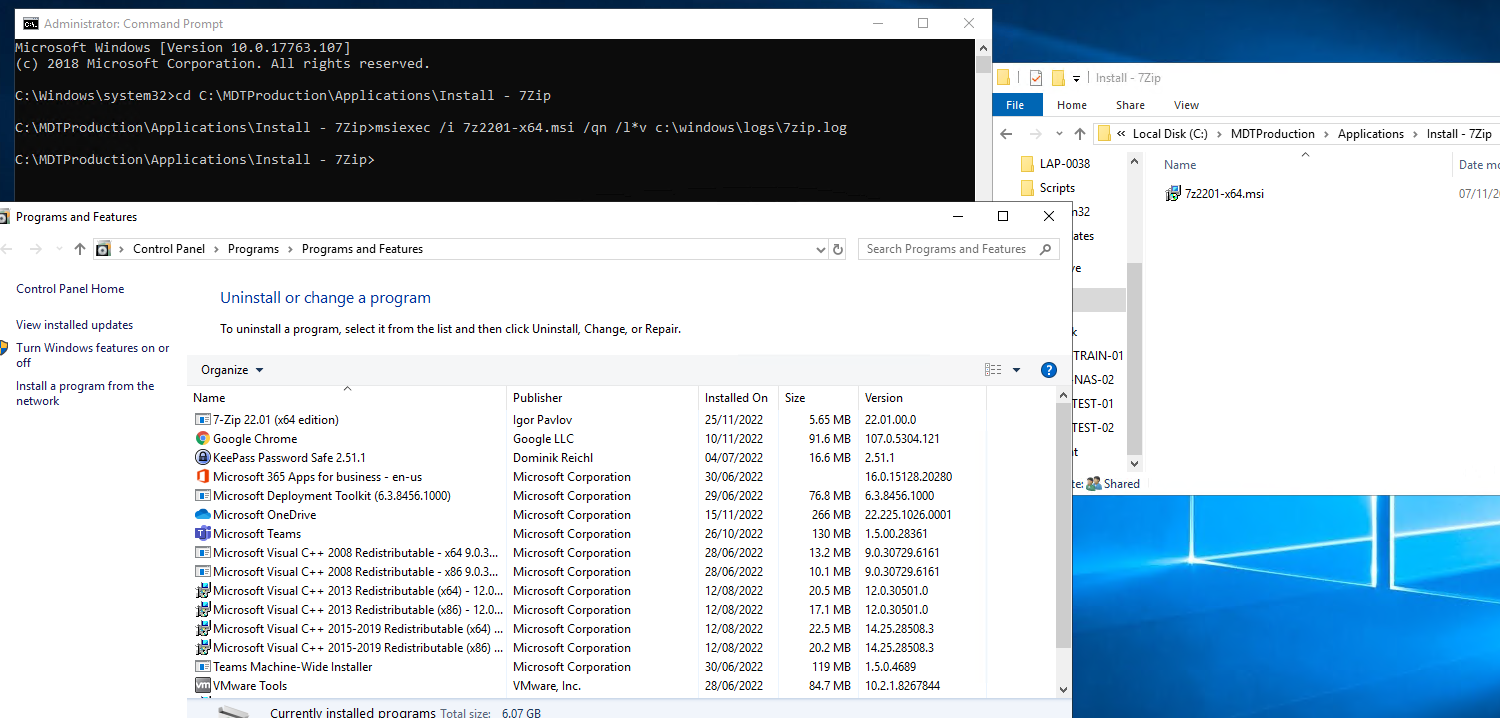Viewport: 1500px width, 718px height.
Task: Open Programs and Features help icon
Action: [1049, 370]
